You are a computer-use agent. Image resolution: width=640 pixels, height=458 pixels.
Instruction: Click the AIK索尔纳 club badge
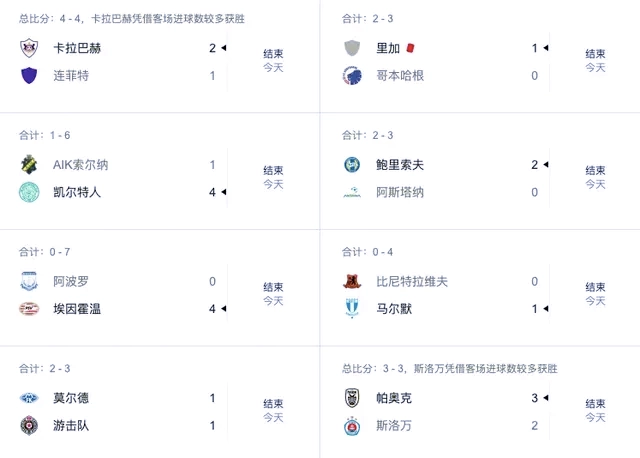[x=29, y=165]
